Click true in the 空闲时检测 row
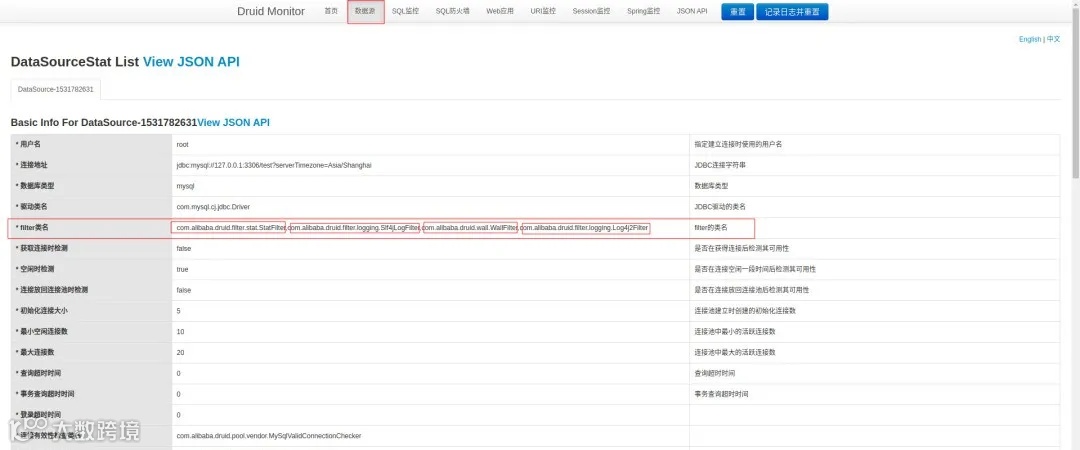Viewport: 1080px width, 450px height. (x=183, y=269)
